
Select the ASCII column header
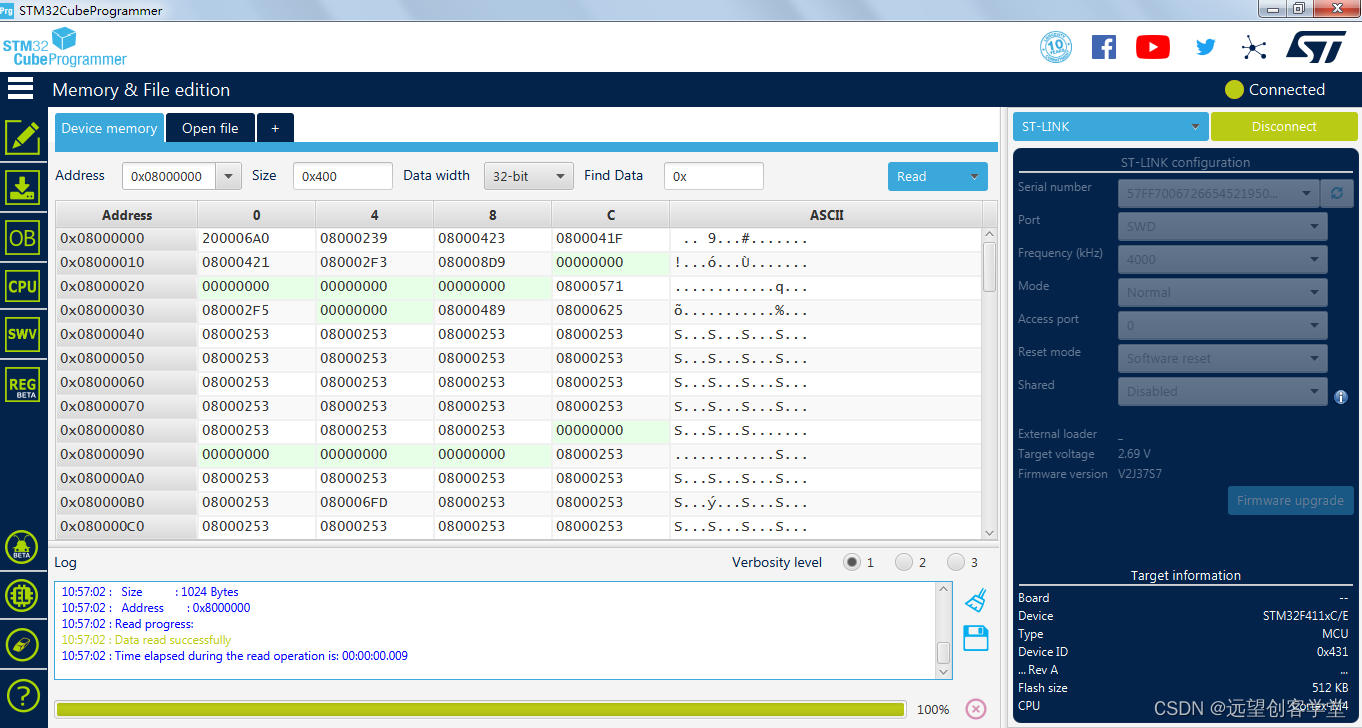(x=826, y=215)
